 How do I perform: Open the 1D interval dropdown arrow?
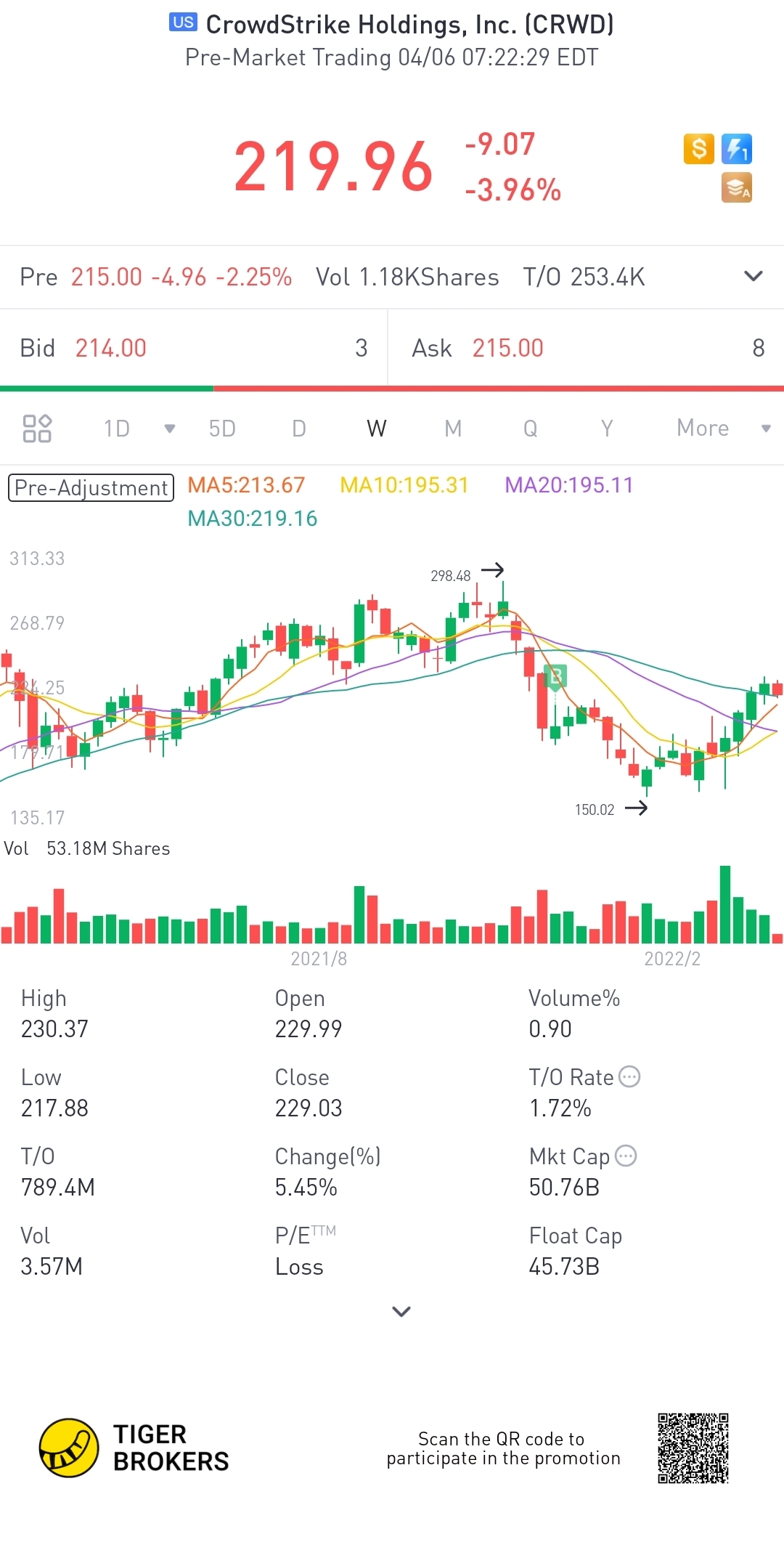tap(170, 429)
